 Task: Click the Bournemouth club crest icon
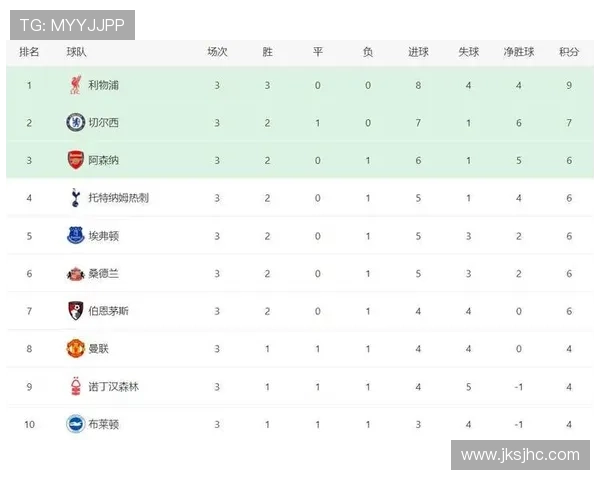click(x=76, y=311)
